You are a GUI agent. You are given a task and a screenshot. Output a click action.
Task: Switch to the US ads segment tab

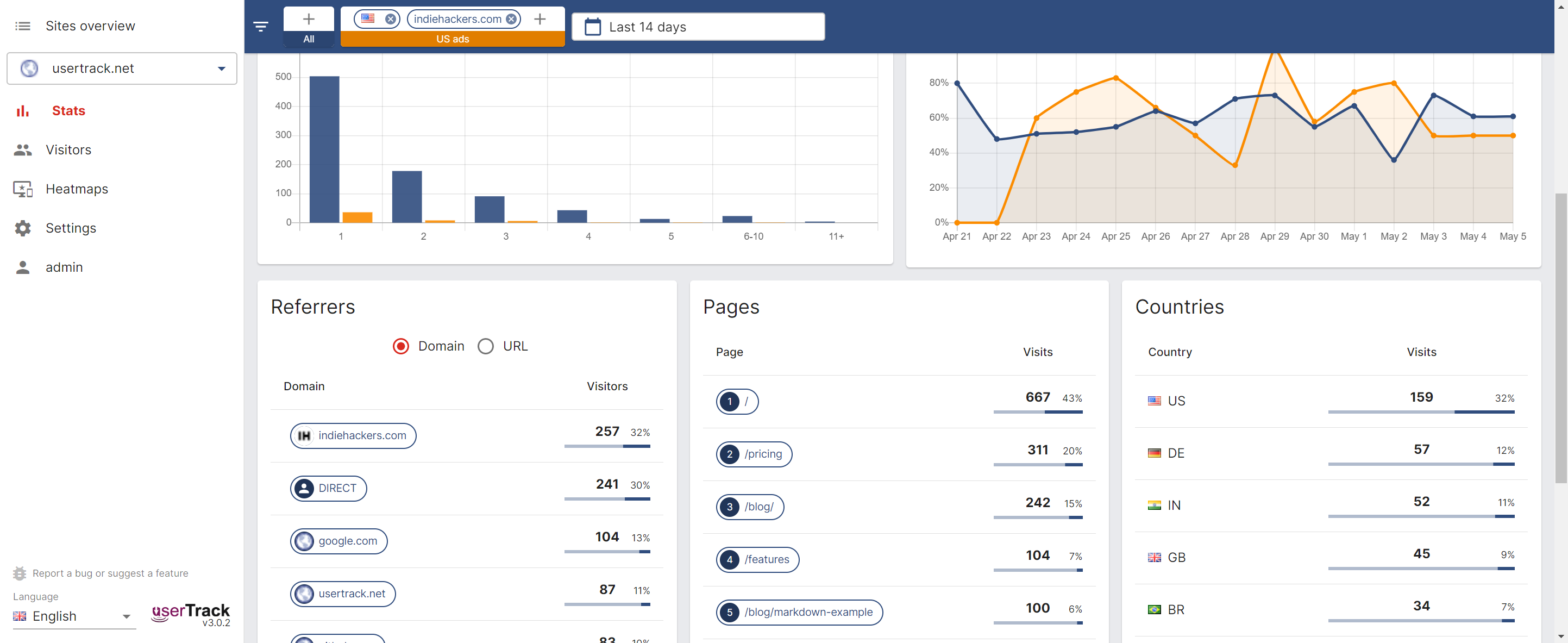[452, 39]
